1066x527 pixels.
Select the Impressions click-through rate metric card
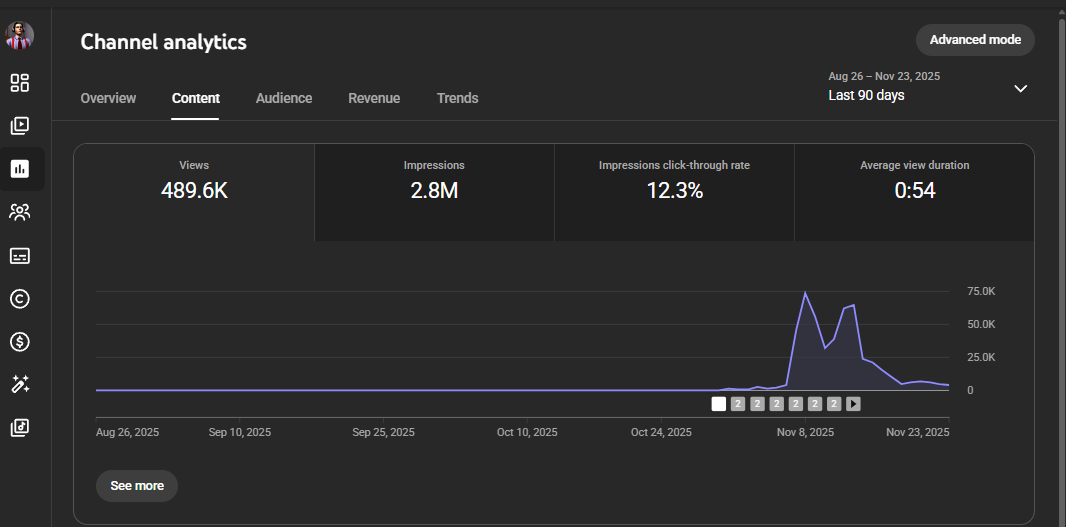pos(674,181)
